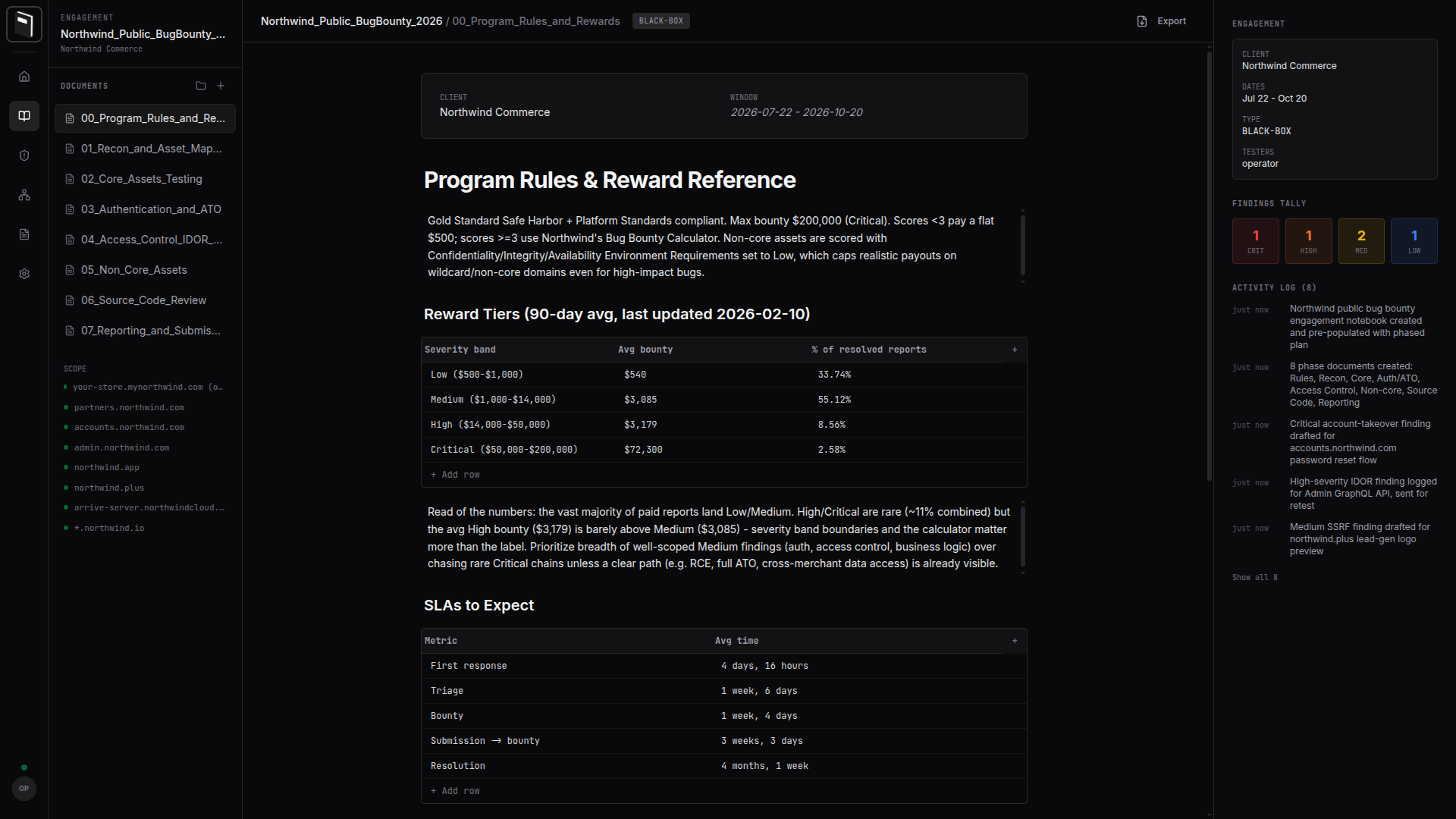
Task: Open the settings gear in the sidebar
Action: point(24,274)
